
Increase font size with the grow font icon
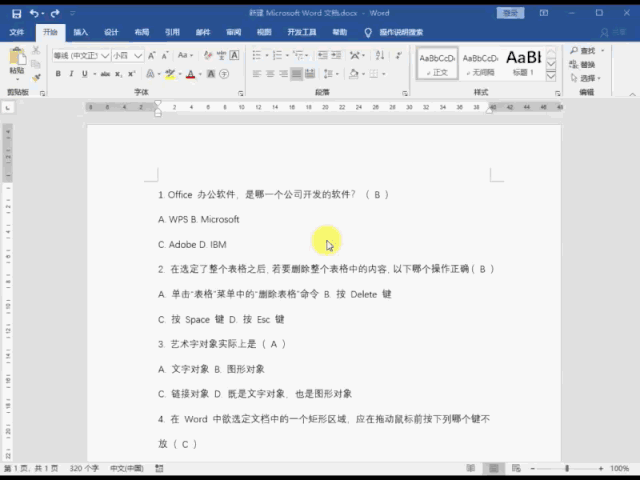click(x=151, y=55)
